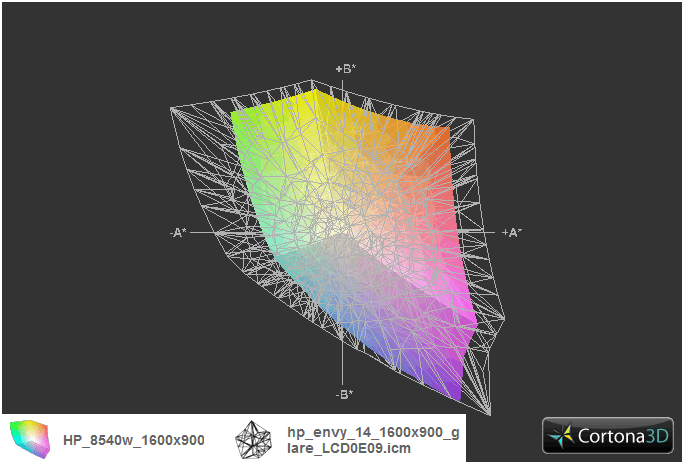
Task: Click the HP_8540w color gamut icon
Action: 30,439
